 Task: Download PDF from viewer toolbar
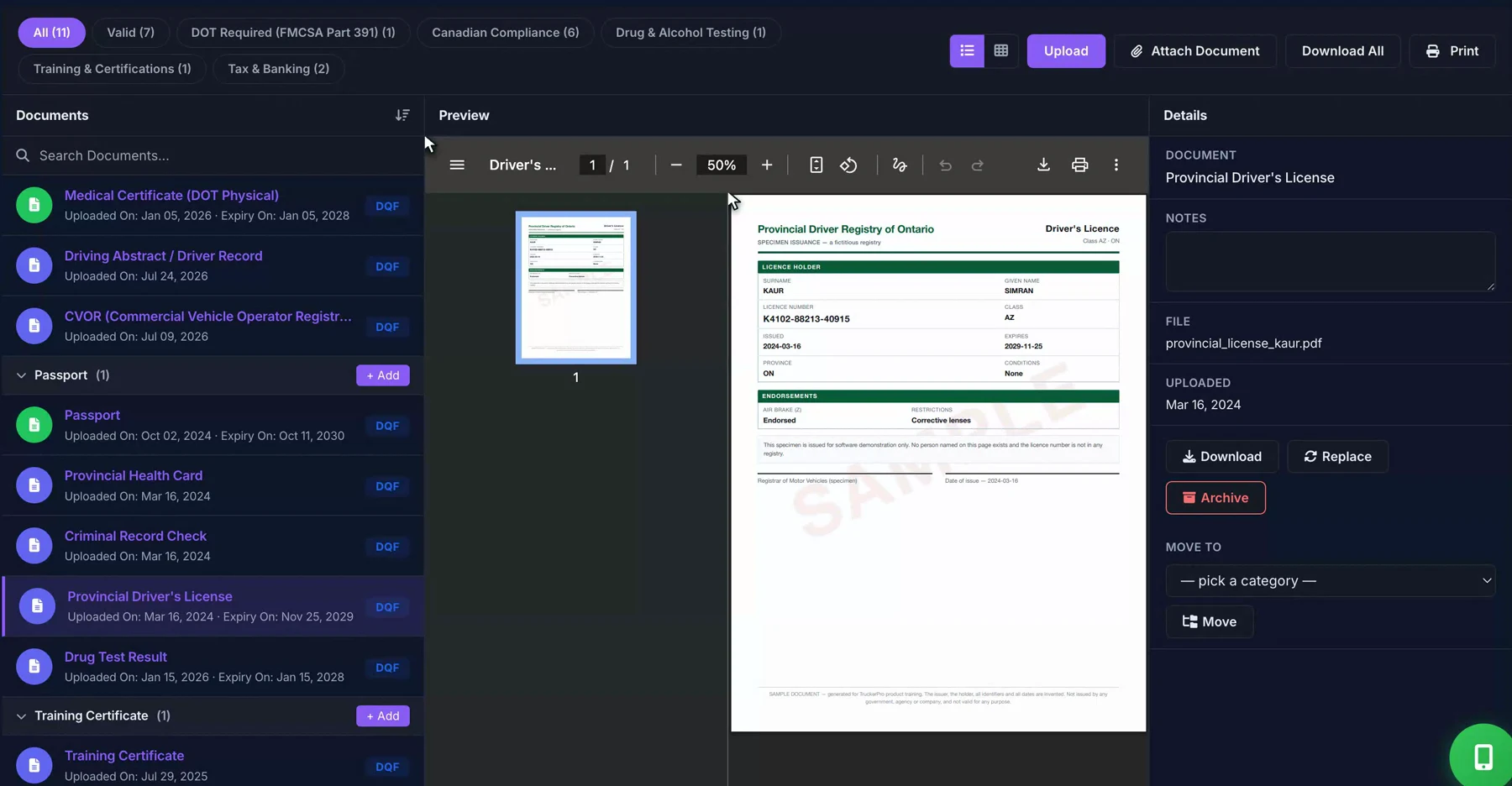(1043, 165)
